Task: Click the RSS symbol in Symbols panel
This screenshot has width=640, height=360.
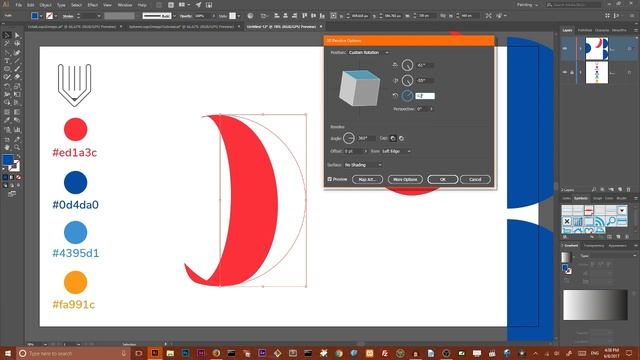Action: 599,221
